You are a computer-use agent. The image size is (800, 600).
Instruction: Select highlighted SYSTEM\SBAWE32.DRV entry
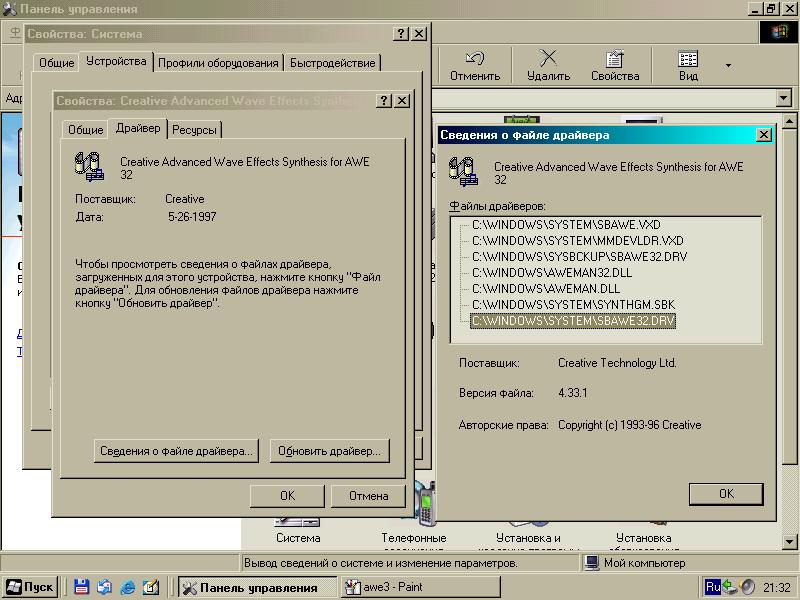tap(573, 320)
